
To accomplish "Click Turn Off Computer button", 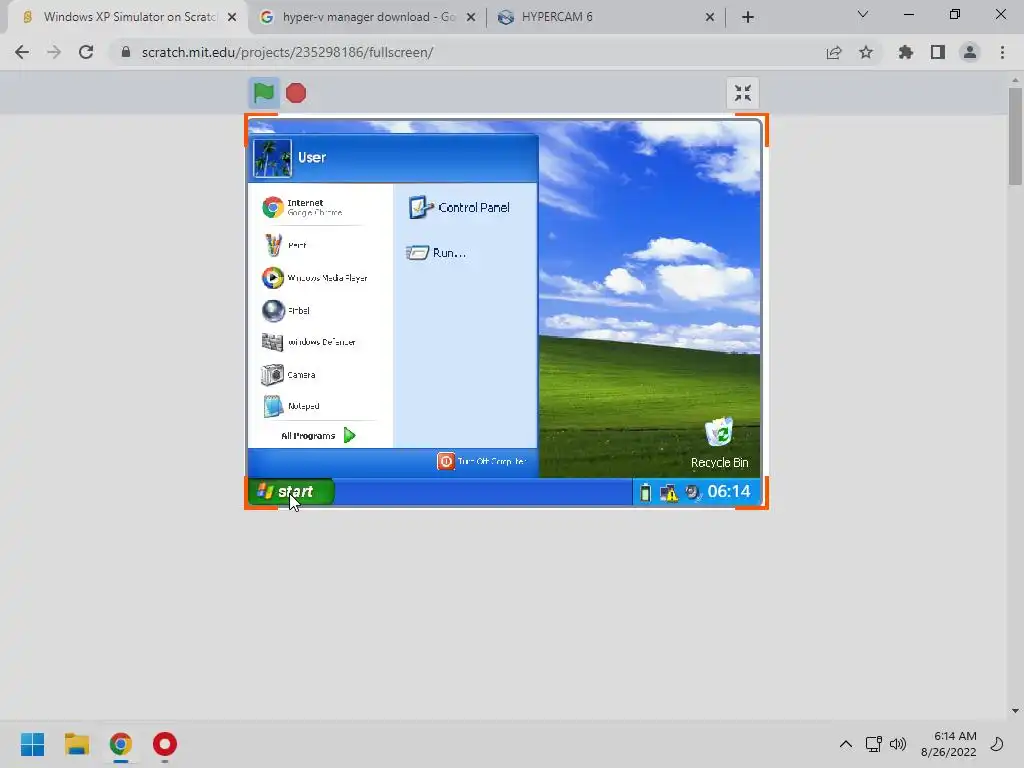I will (482, 461).
